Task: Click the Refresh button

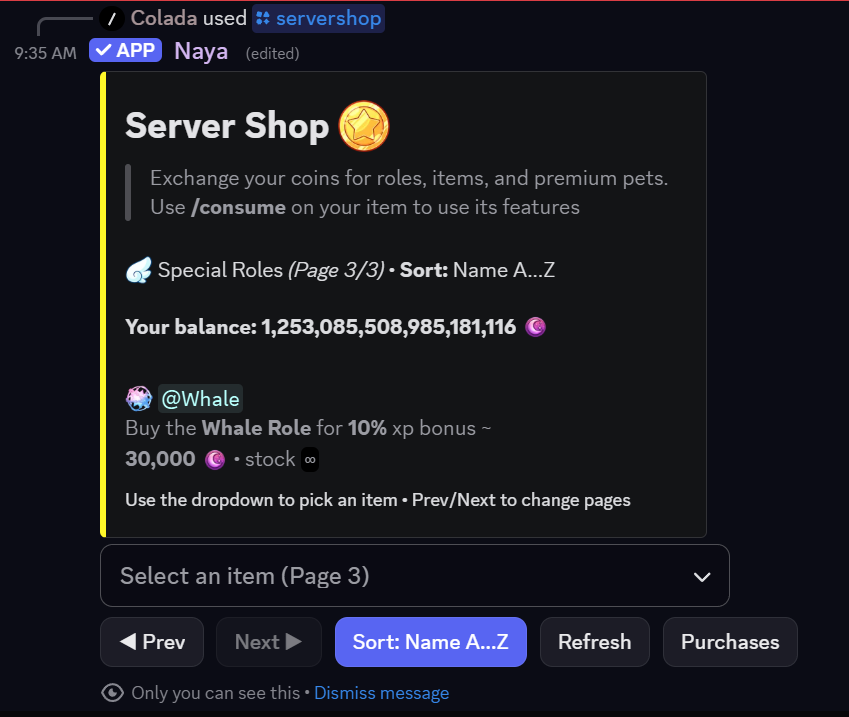Action: point(594,642)
